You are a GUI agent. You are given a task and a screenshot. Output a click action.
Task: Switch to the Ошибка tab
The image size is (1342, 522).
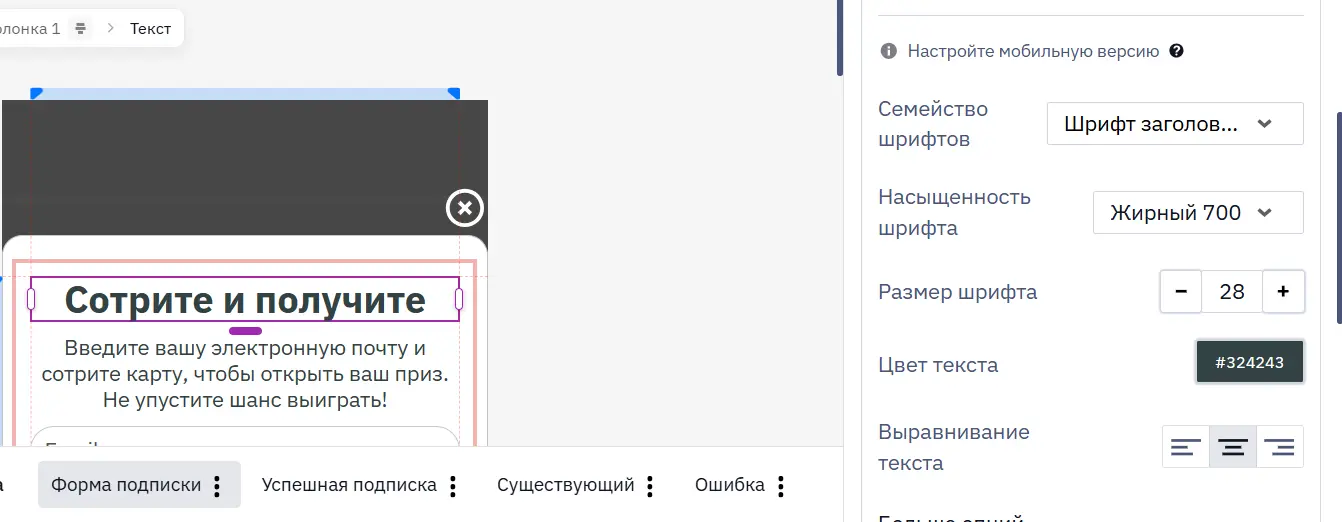pyautogui.click(x=730, y=485)
